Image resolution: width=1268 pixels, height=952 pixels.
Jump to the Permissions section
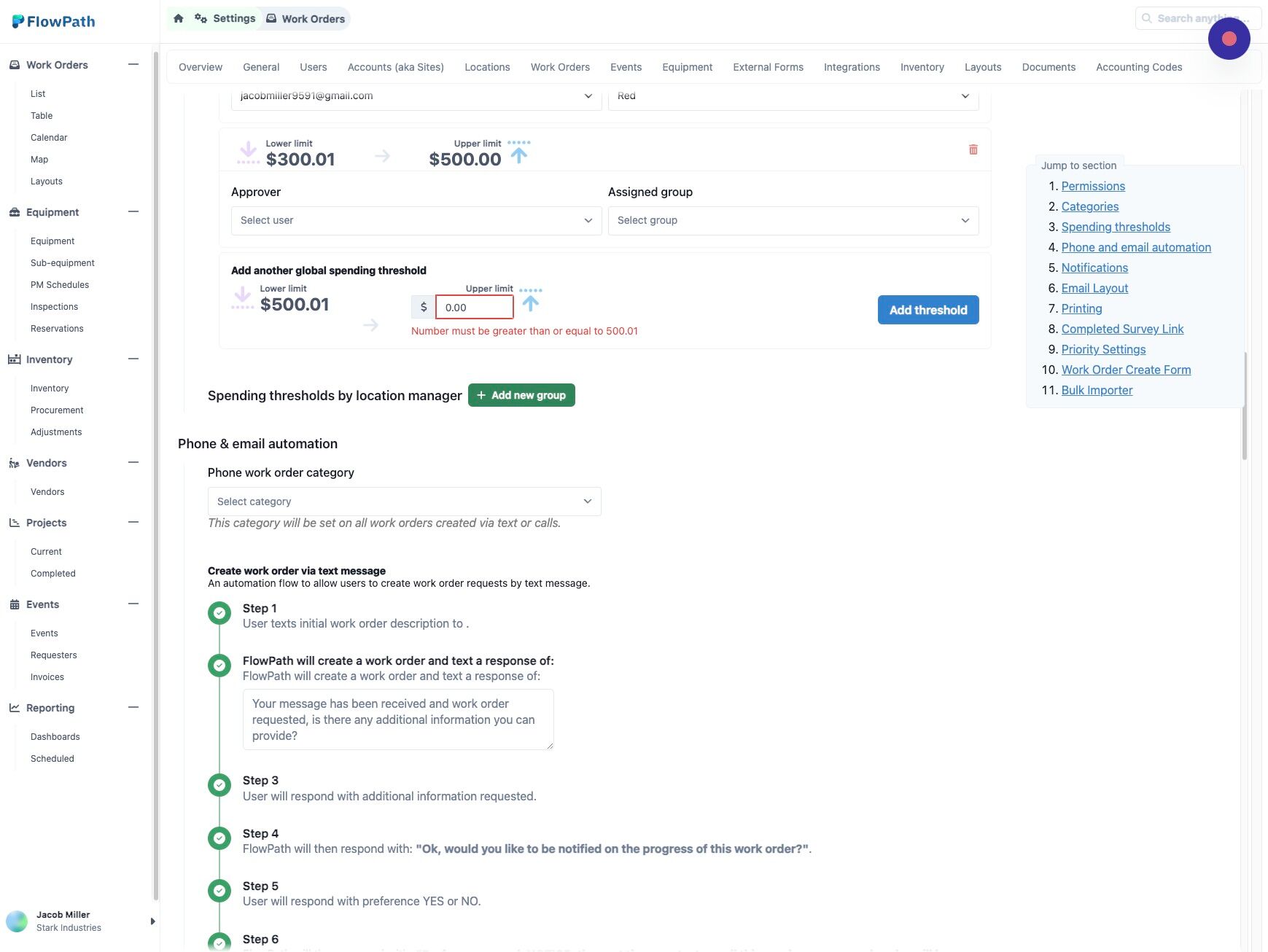(x=1093, y=186)
